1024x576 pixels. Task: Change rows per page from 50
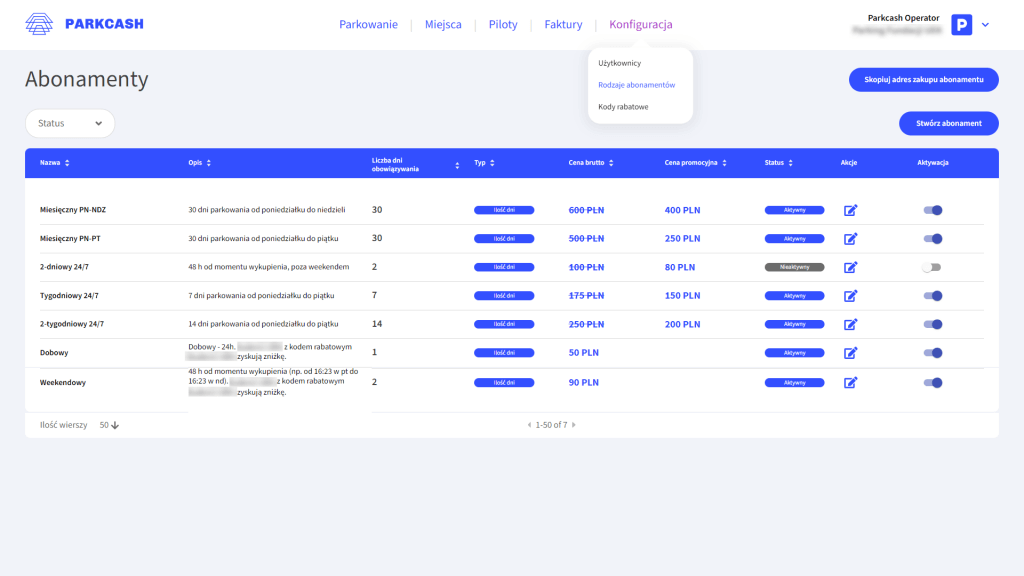tap(109, 425)
